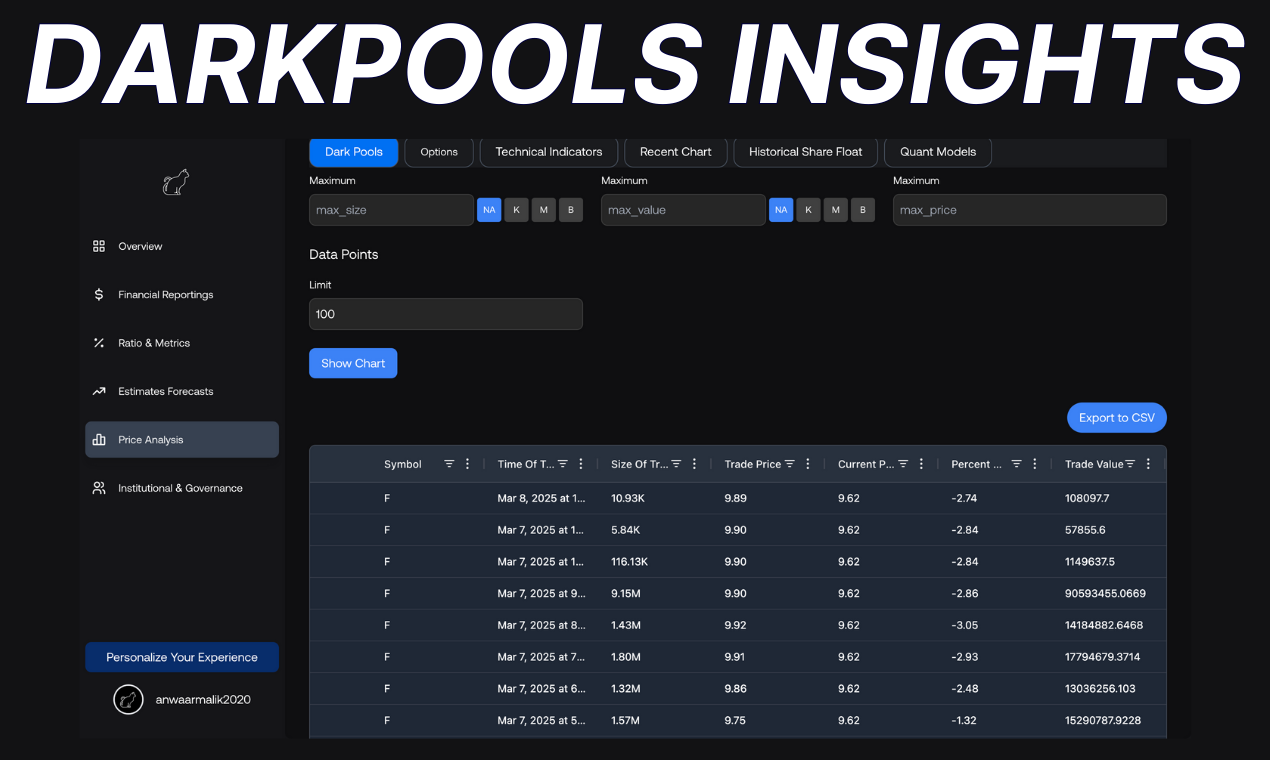
Task: Click the cat logo in sidebar
Action: click(x=176, y=182)
